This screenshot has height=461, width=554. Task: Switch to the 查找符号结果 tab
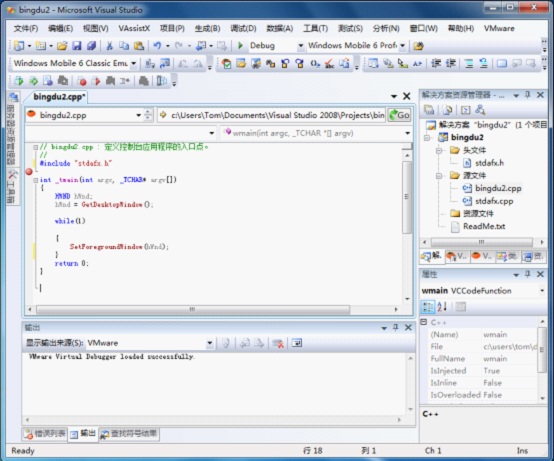tap(129, 434)
